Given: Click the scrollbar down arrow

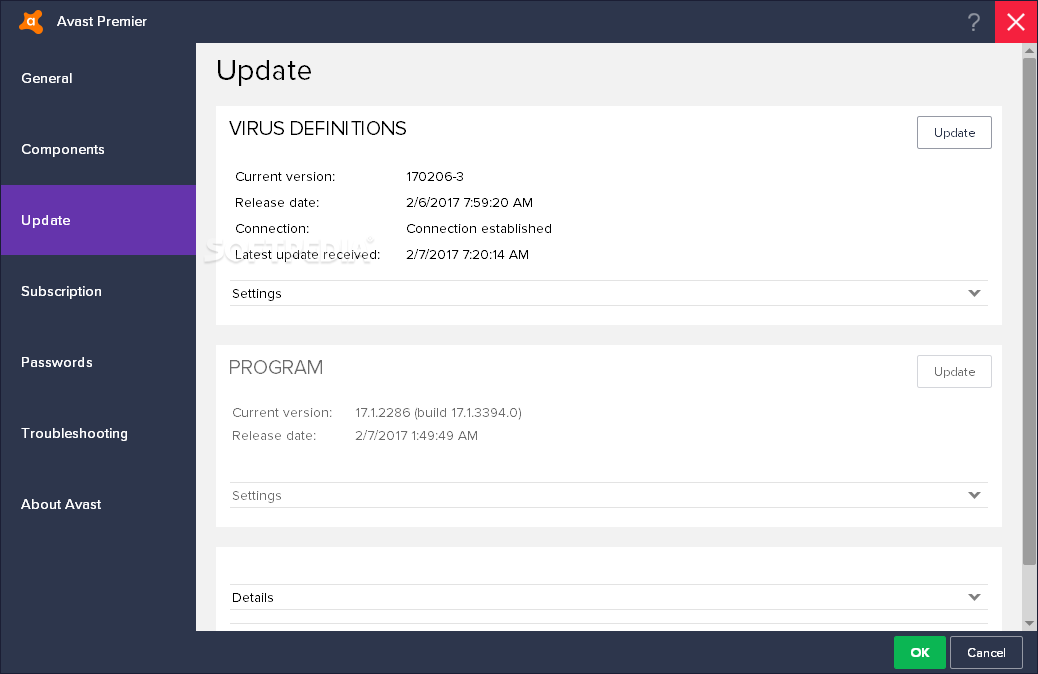Looking at the screenshot, I should [x=1029, y=623].
